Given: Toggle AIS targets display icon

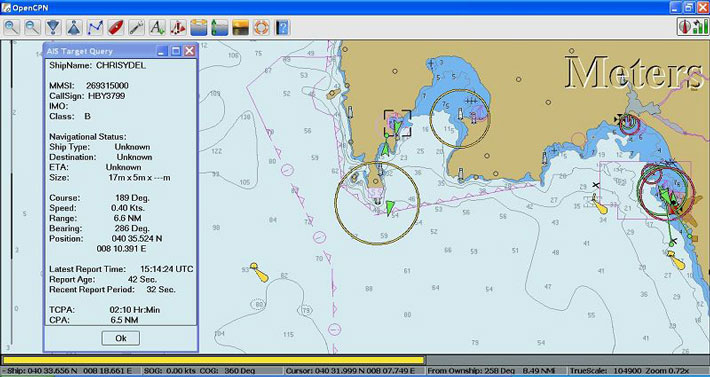Looking at the screenshot, I should (178, 28).
